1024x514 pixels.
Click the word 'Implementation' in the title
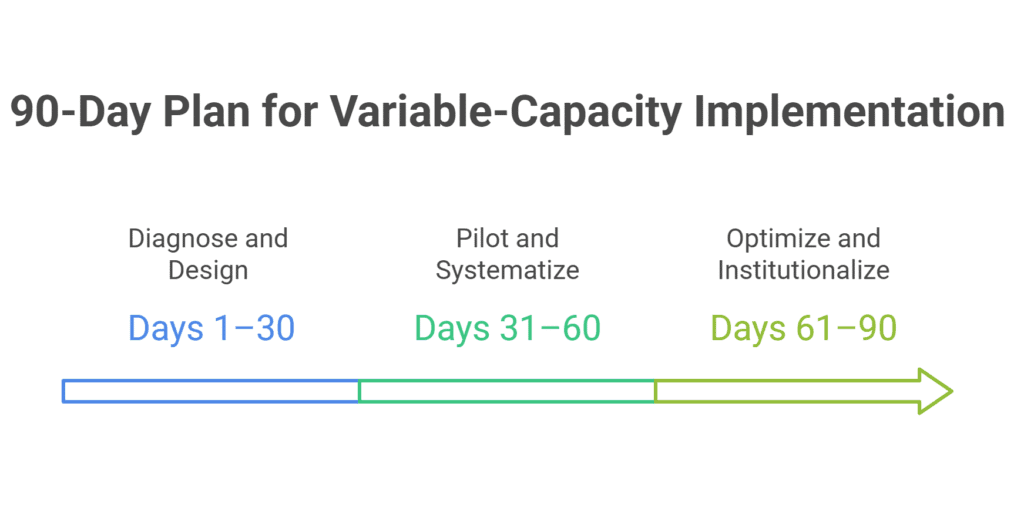click(849, 112)
